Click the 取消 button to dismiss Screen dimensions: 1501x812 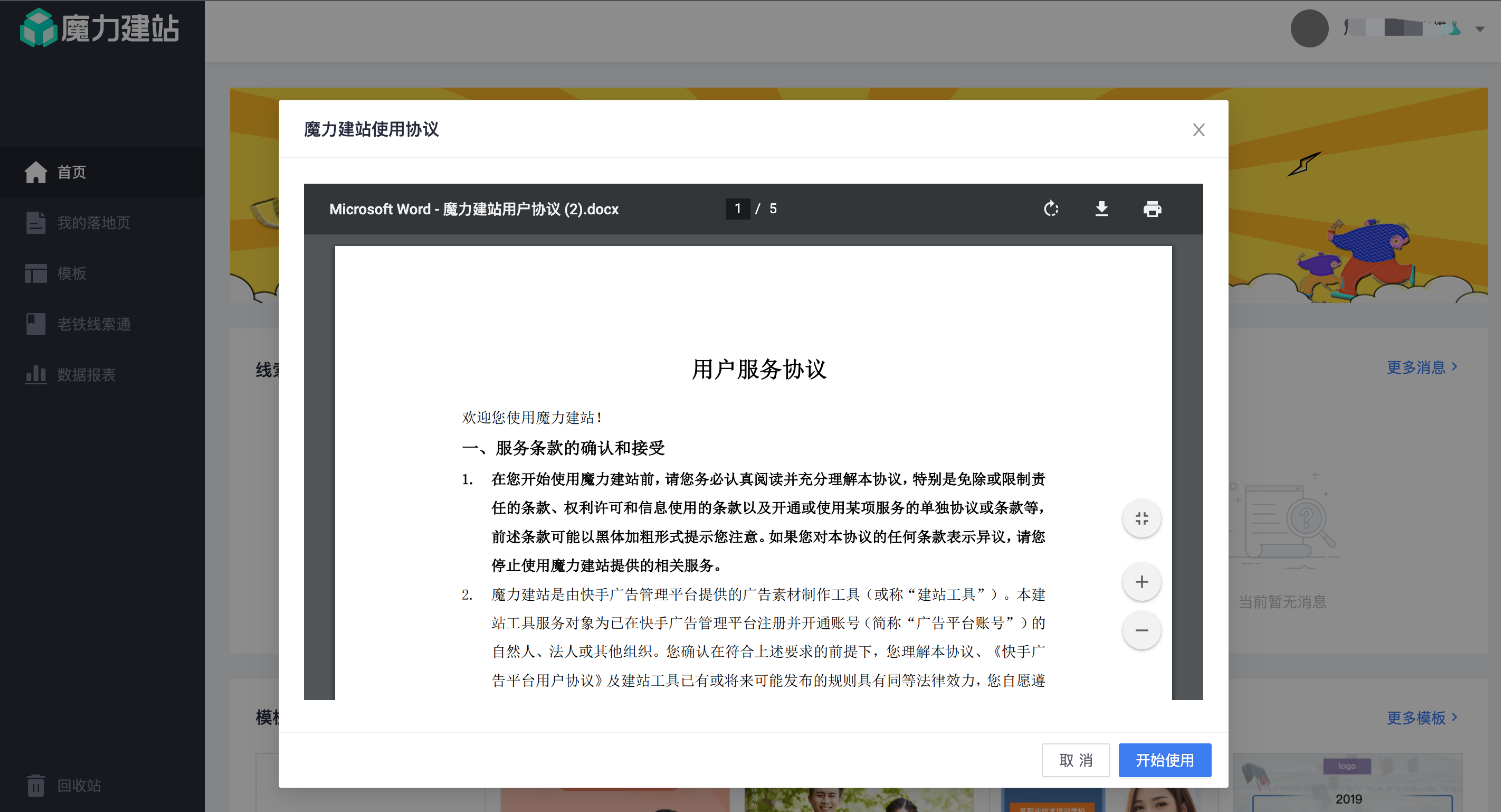click(1075, 760)
